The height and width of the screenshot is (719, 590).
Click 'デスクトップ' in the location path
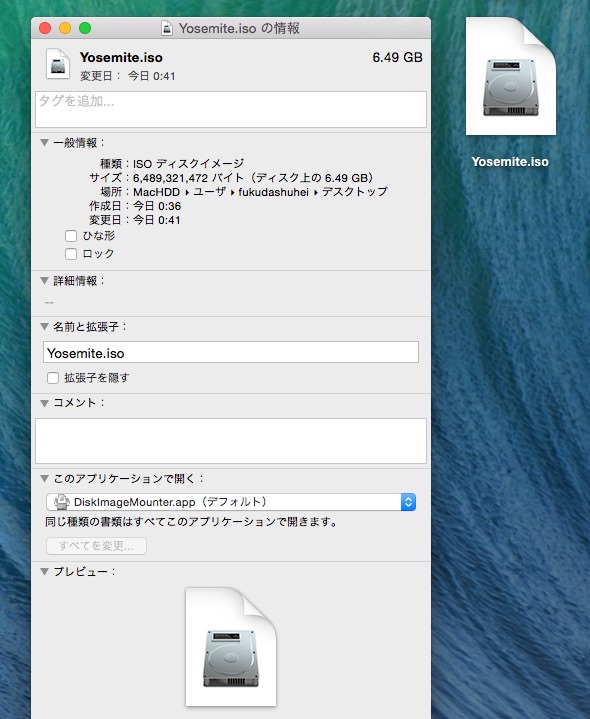[x=354, y=192]
